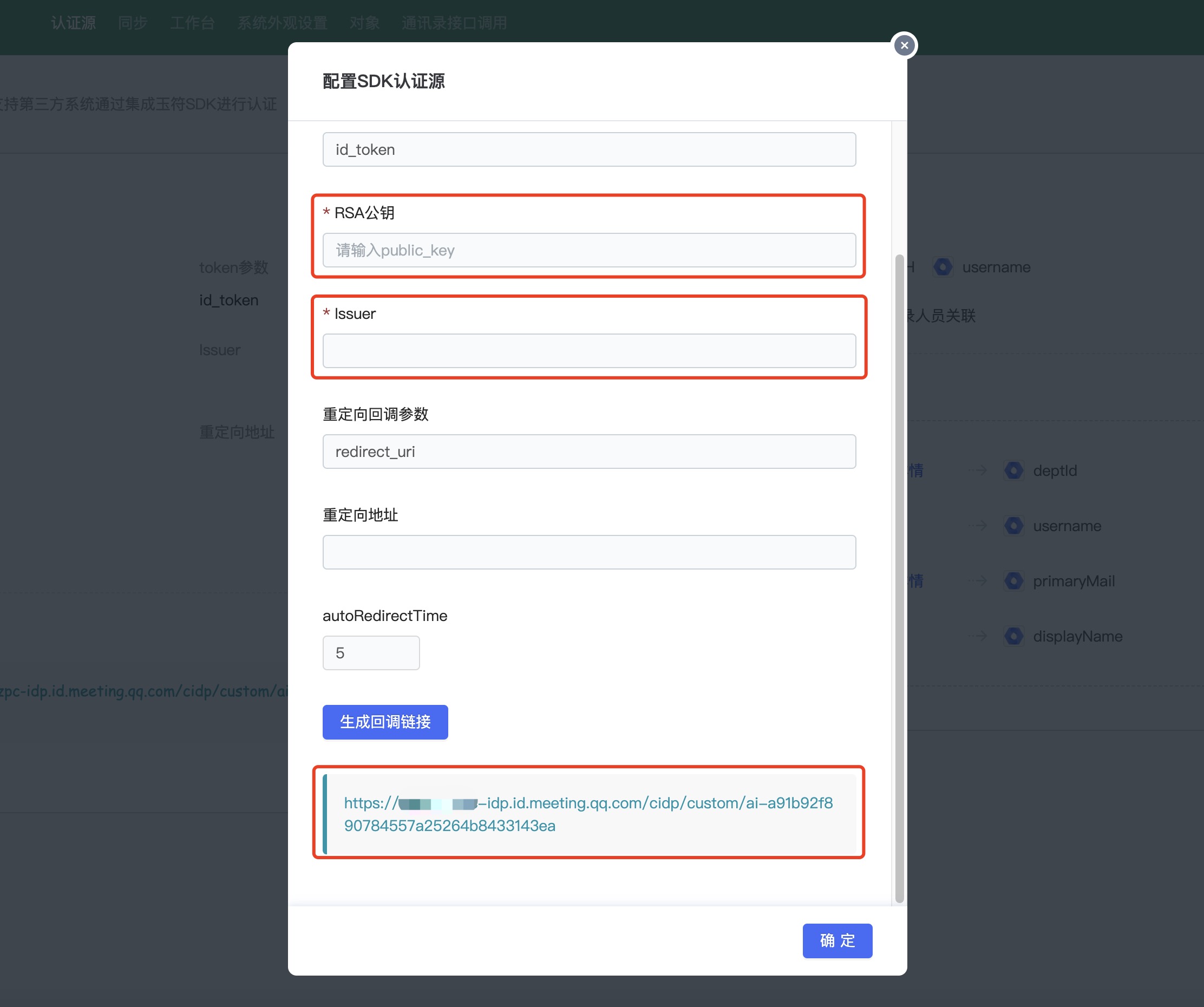
Task: Click the id_token input field
Action: tap(589, 149)
